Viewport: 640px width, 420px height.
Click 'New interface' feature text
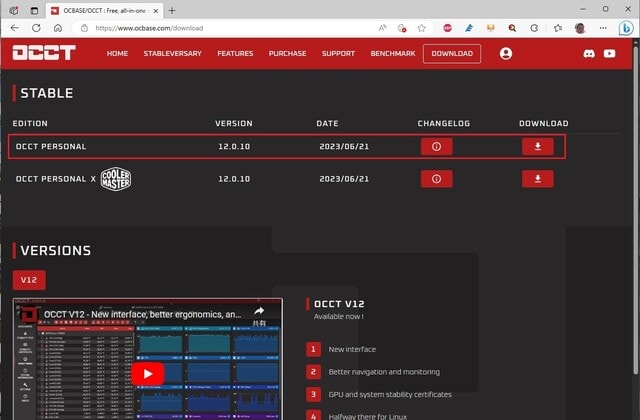[x=352, y=349]
